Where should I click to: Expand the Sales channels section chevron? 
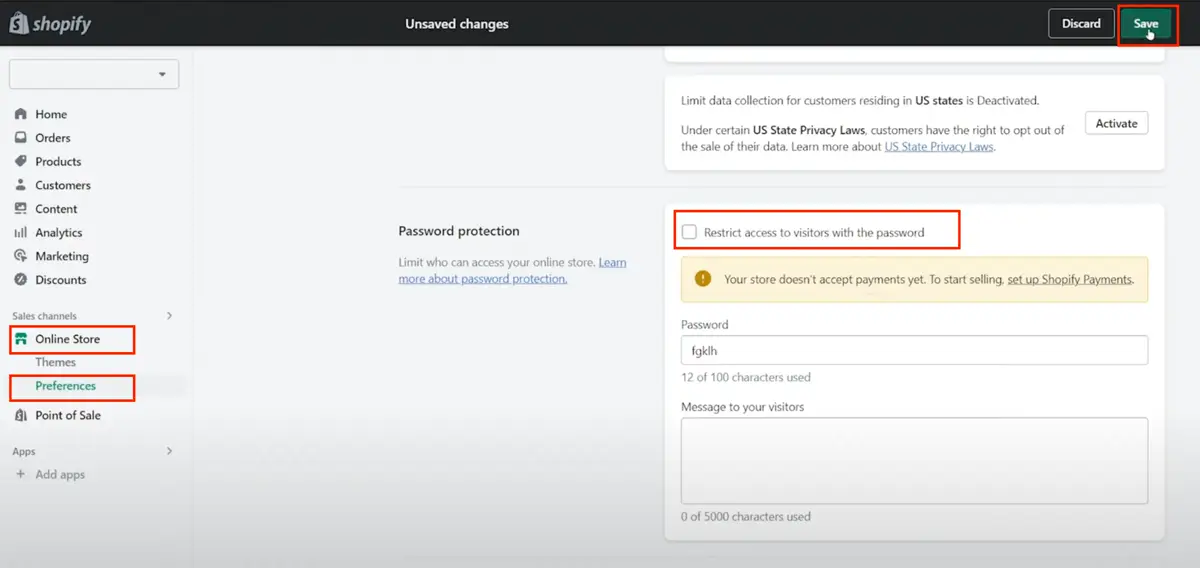(169, 316)
